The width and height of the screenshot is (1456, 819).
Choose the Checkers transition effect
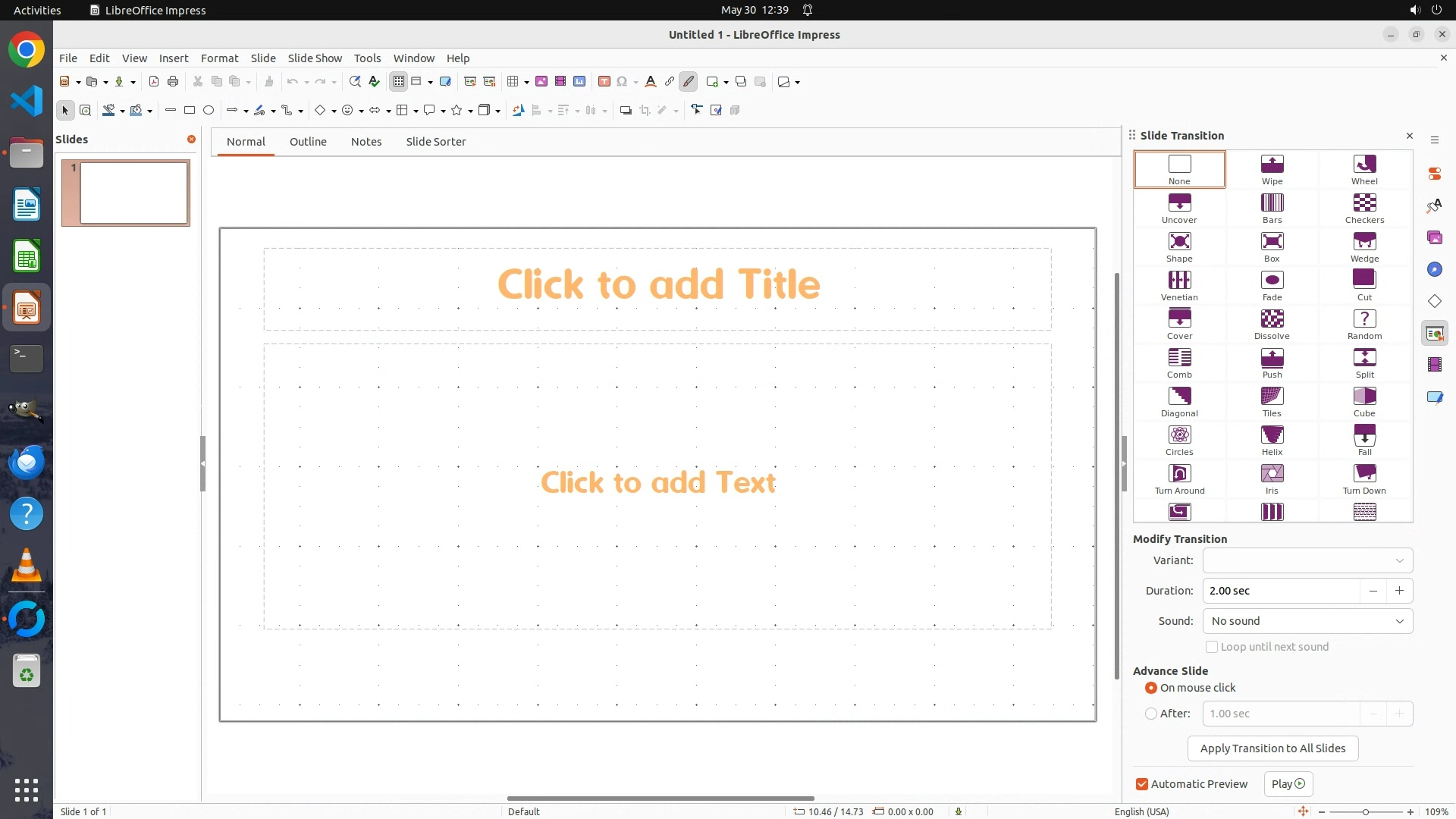[x=1363, y=208]
